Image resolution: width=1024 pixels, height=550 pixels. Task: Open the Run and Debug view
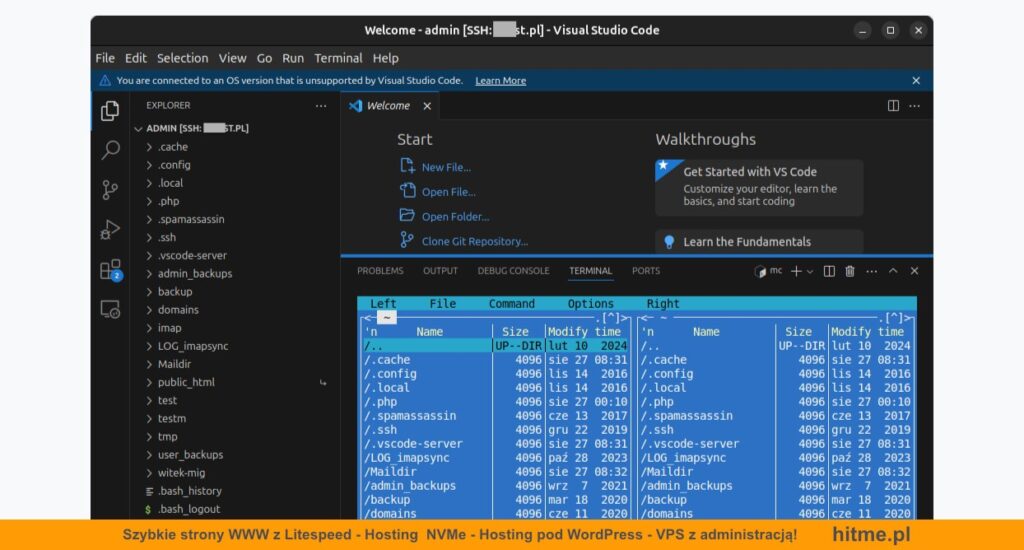[x=110, y=230]
